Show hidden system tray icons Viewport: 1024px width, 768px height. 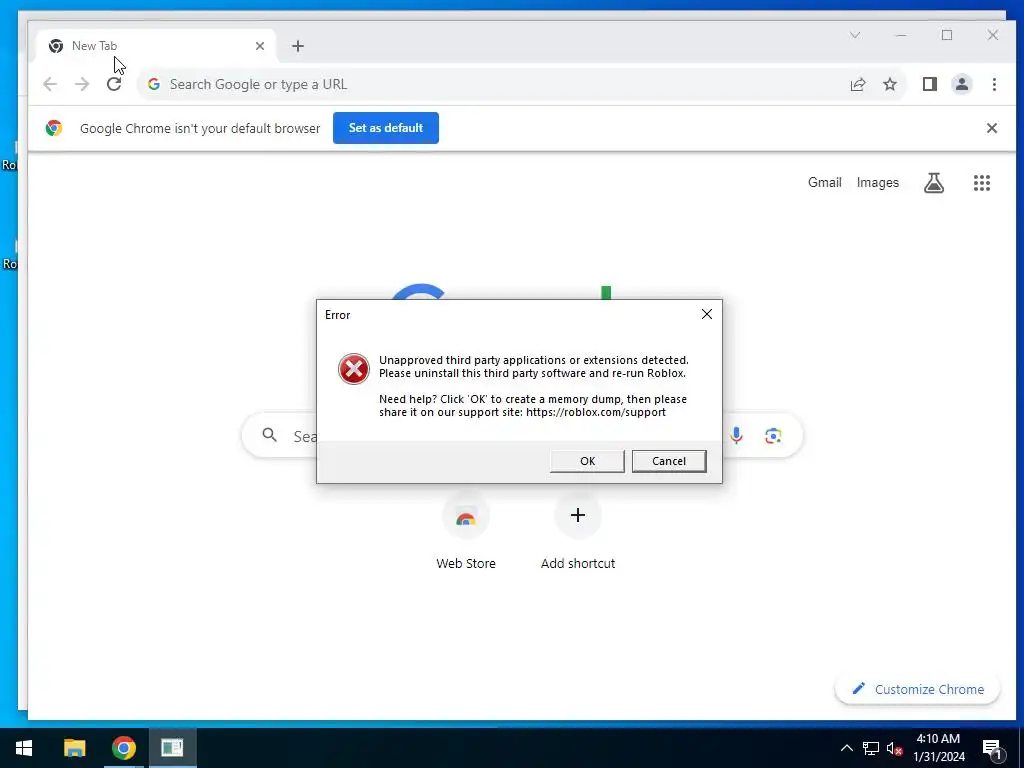pos(846,748)
